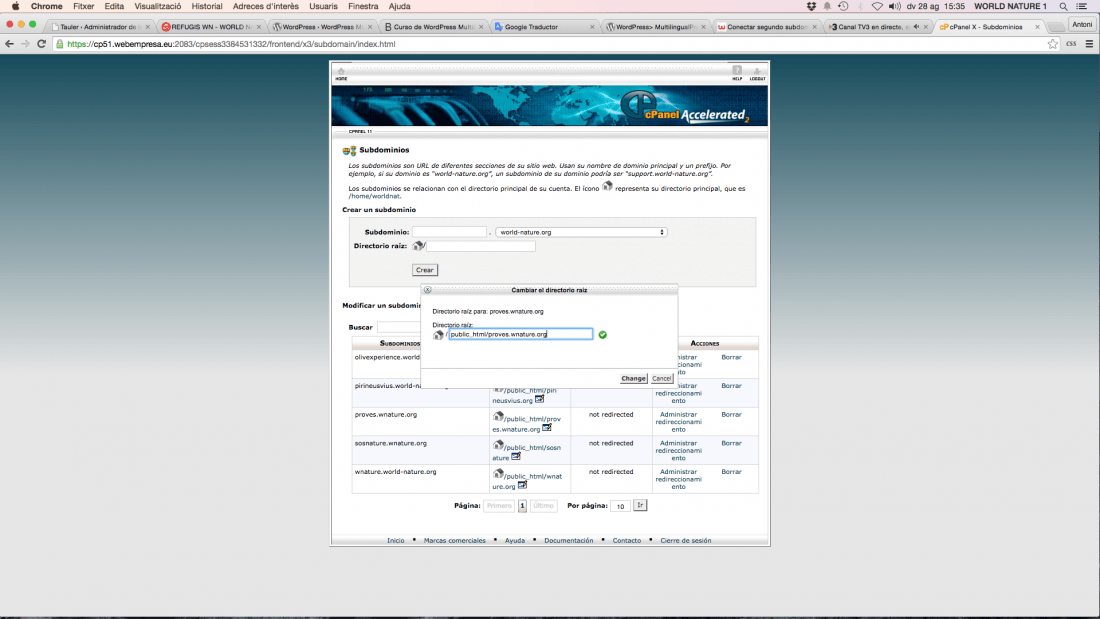This screenshot has width=1100, height=619.
Task: Click the css extension icon
Action: pos(1071,44)
